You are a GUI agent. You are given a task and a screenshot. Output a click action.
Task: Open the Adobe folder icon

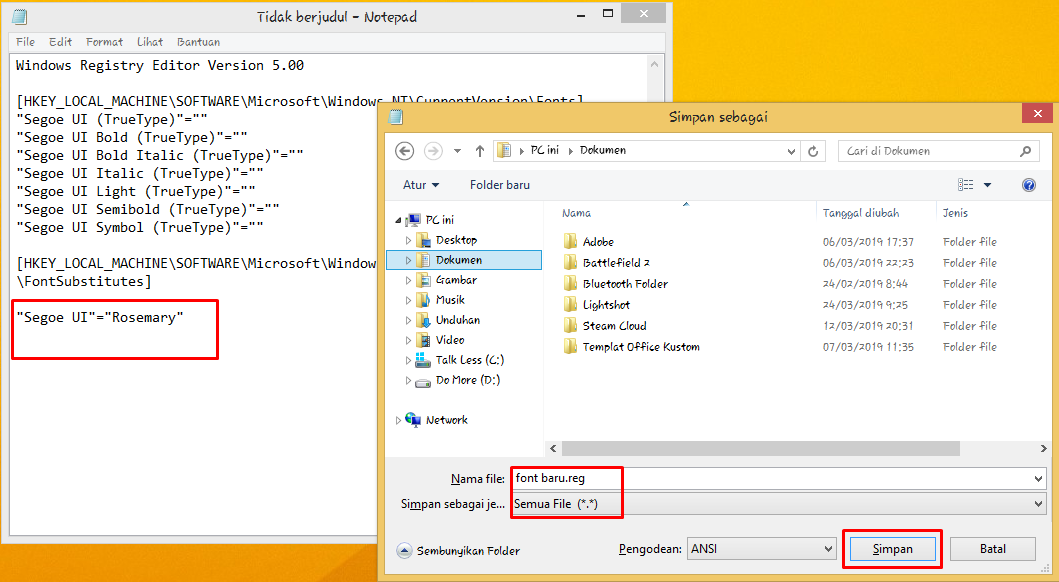(x=571, y=242)
